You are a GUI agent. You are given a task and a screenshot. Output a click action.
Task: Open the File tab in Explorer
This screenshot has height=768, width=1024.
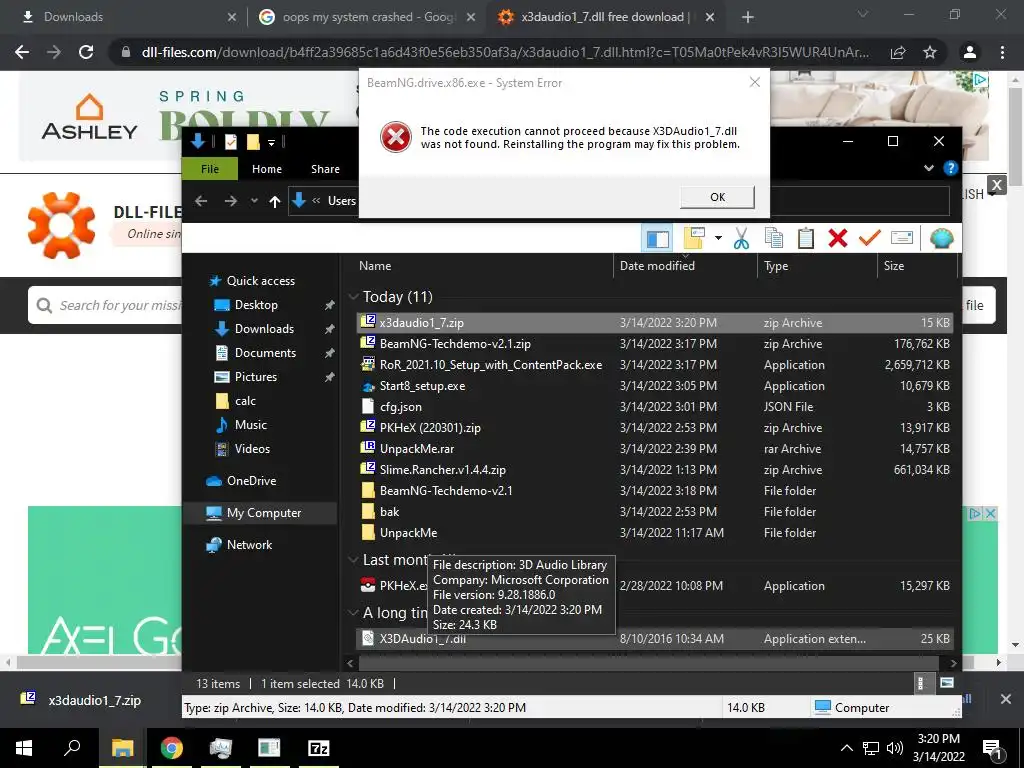(x=210, y=169)
